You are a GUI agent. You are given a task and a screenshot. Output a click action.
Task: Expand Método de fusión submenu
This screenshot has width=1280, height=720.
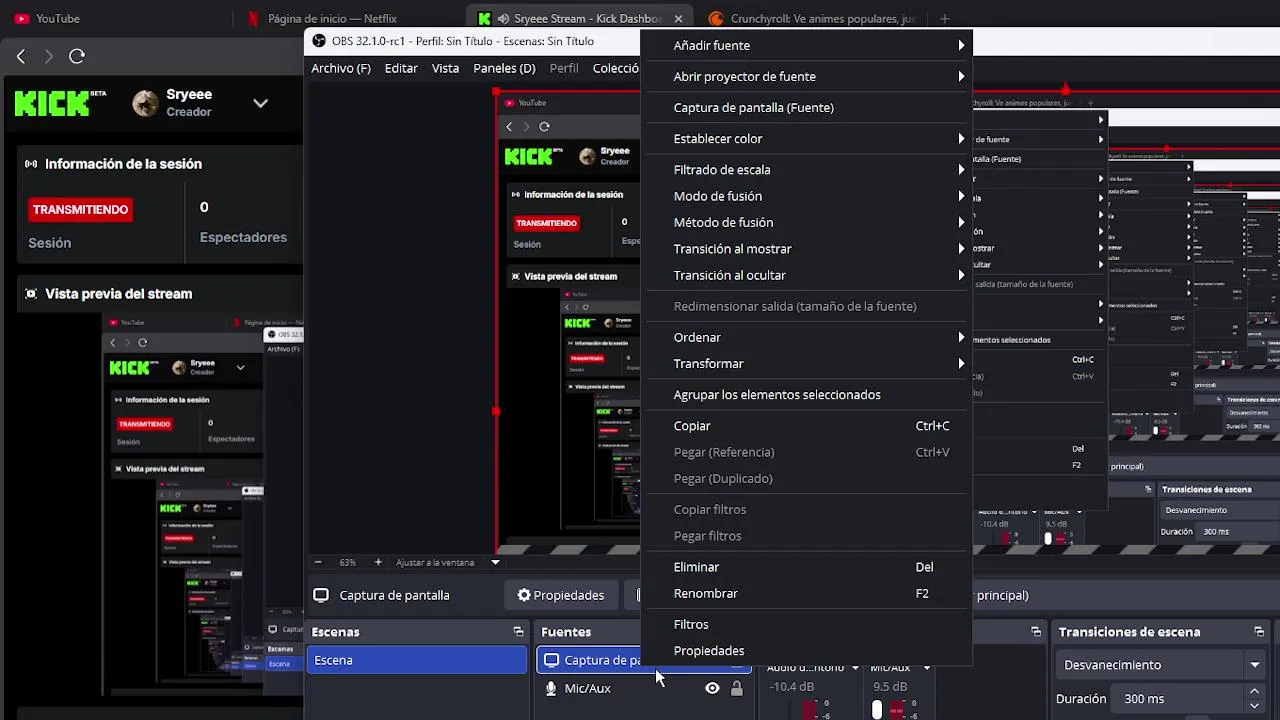(806, 222)
